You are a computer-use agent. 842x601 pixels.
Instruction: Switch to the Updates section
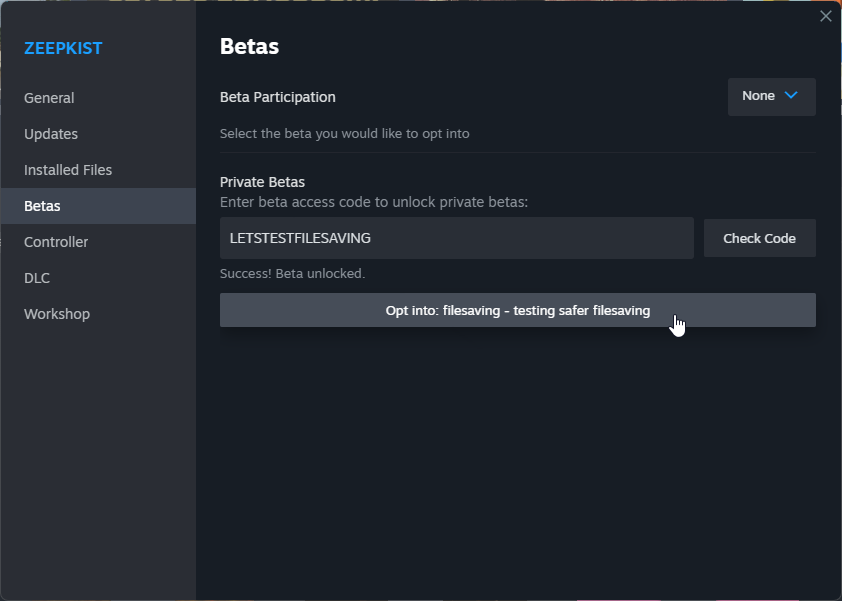(51, 134)
